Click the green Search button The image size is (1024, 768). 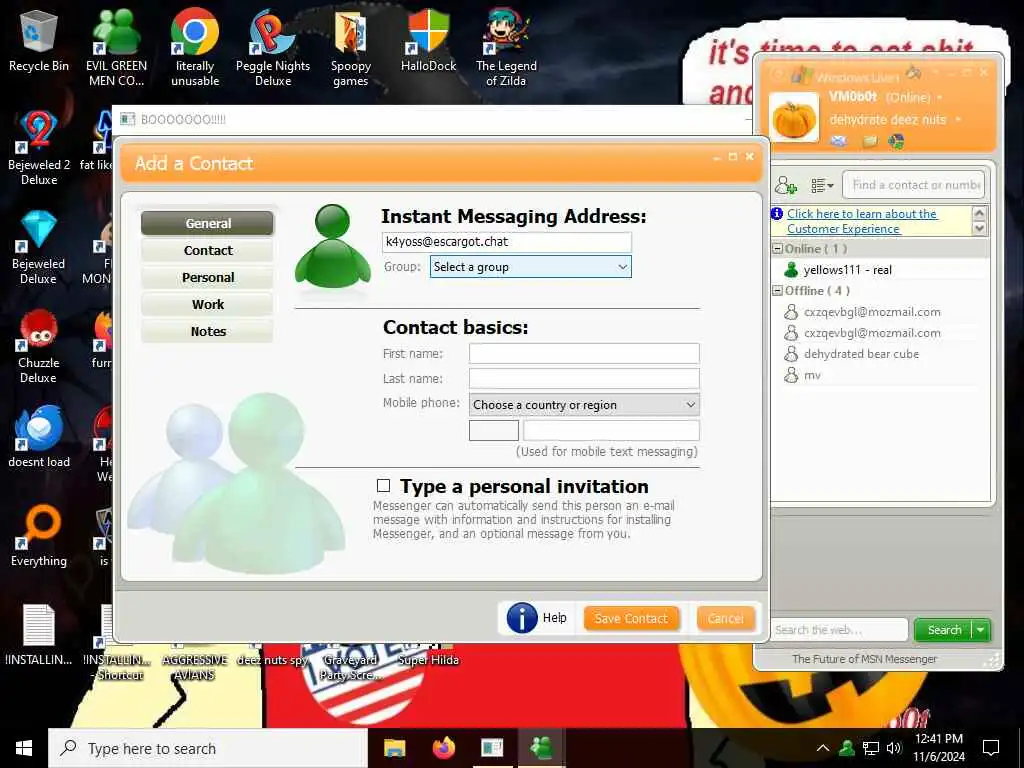(x=944, y=630)
